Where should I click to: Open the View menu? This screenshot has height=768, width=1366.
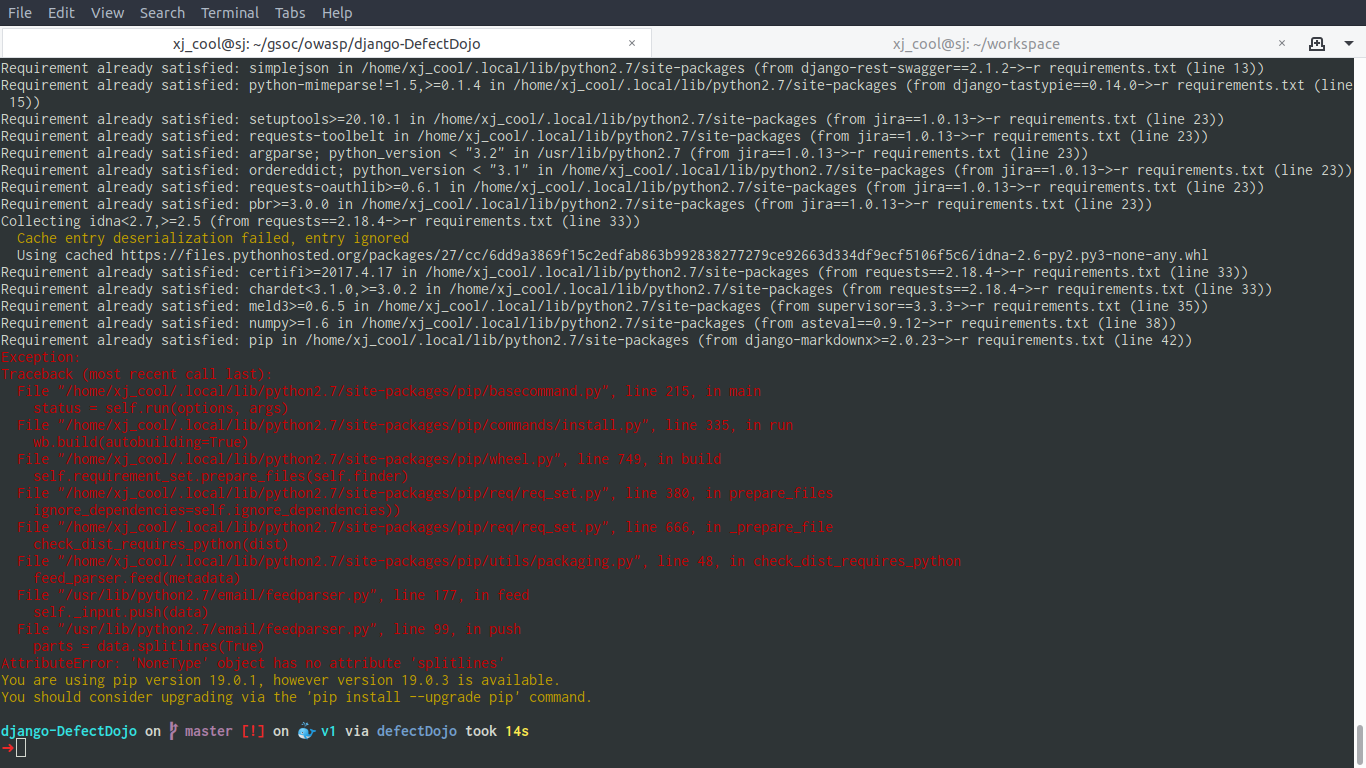(x=107, y=12)
